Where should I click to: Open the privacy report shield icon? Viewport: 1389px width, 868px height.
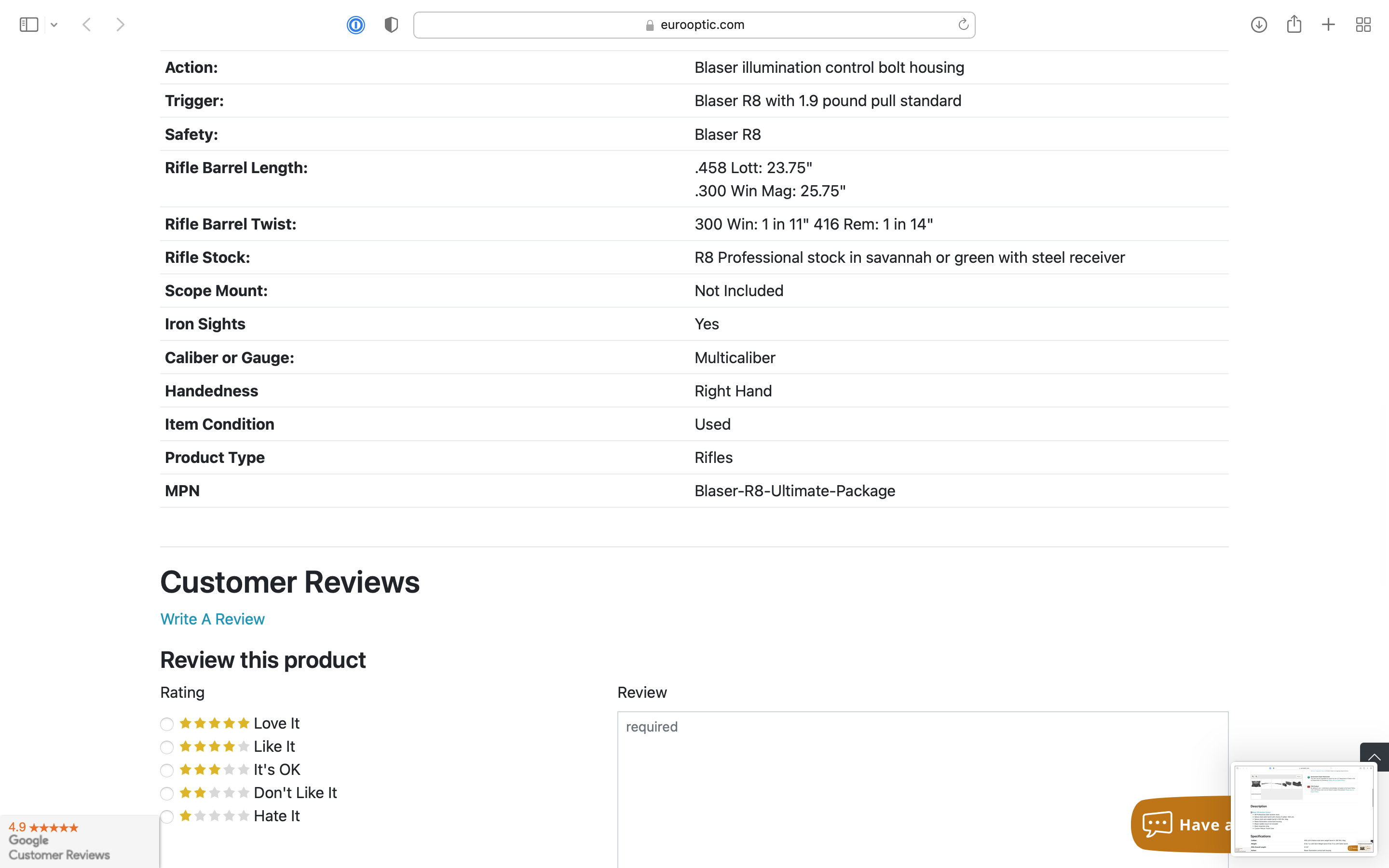pos(391,25)
